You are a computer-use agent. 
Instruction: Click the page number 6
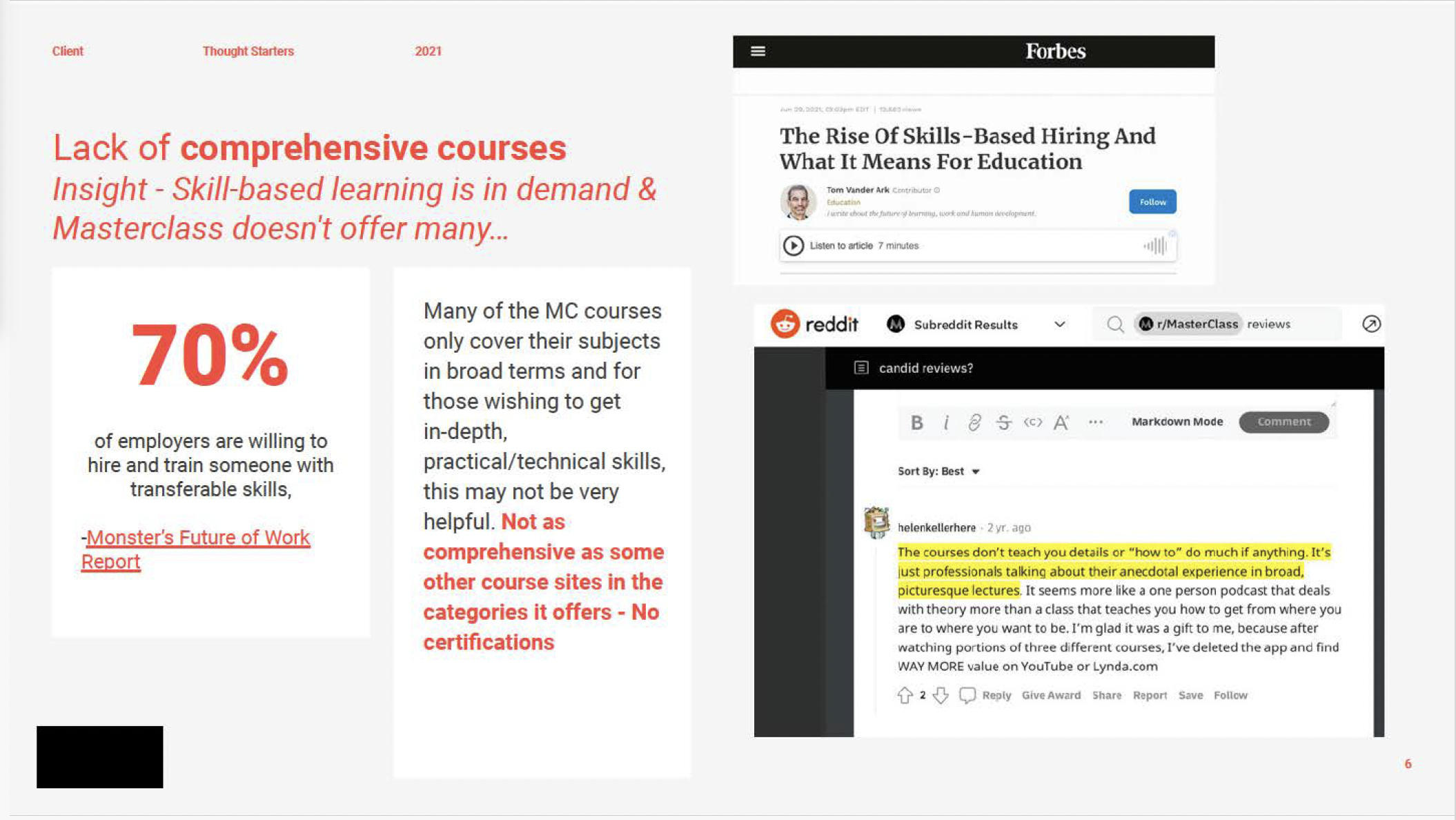click(1408, 763)
